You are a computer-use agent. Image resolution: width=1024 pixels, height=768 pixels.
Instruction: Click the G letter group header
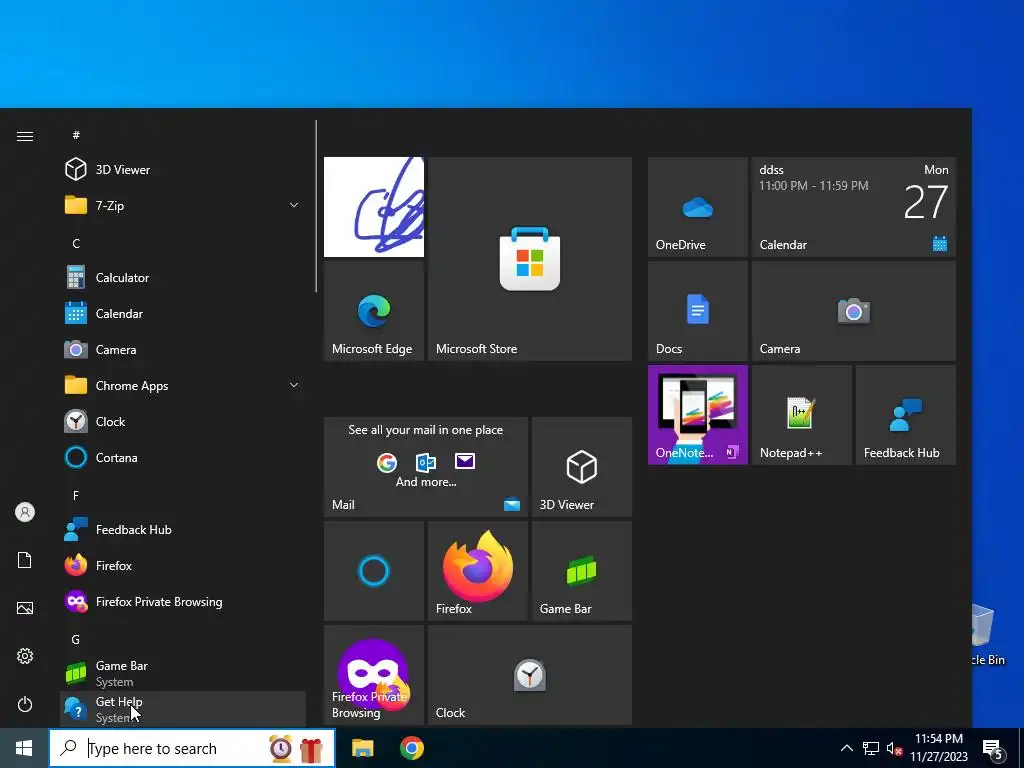(76, 639)
